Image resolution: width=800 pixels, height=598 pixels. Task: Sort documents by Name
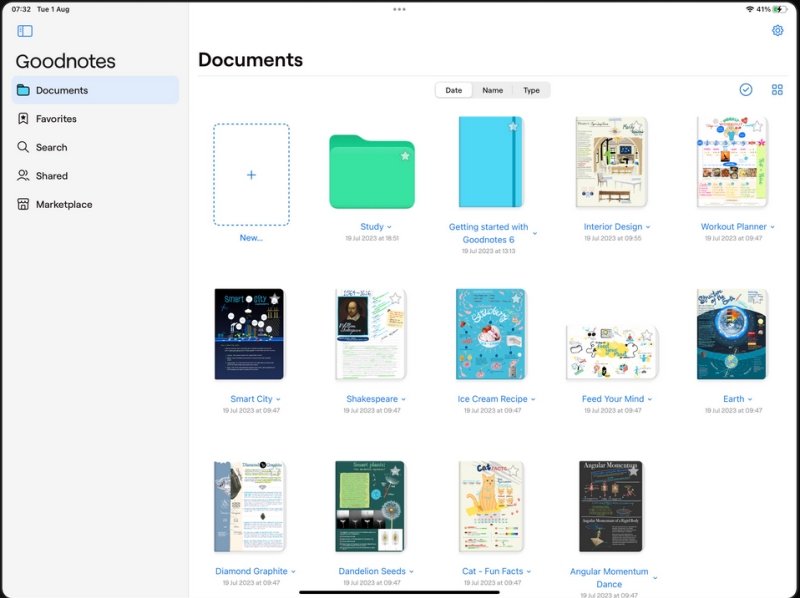click(492, 90)
